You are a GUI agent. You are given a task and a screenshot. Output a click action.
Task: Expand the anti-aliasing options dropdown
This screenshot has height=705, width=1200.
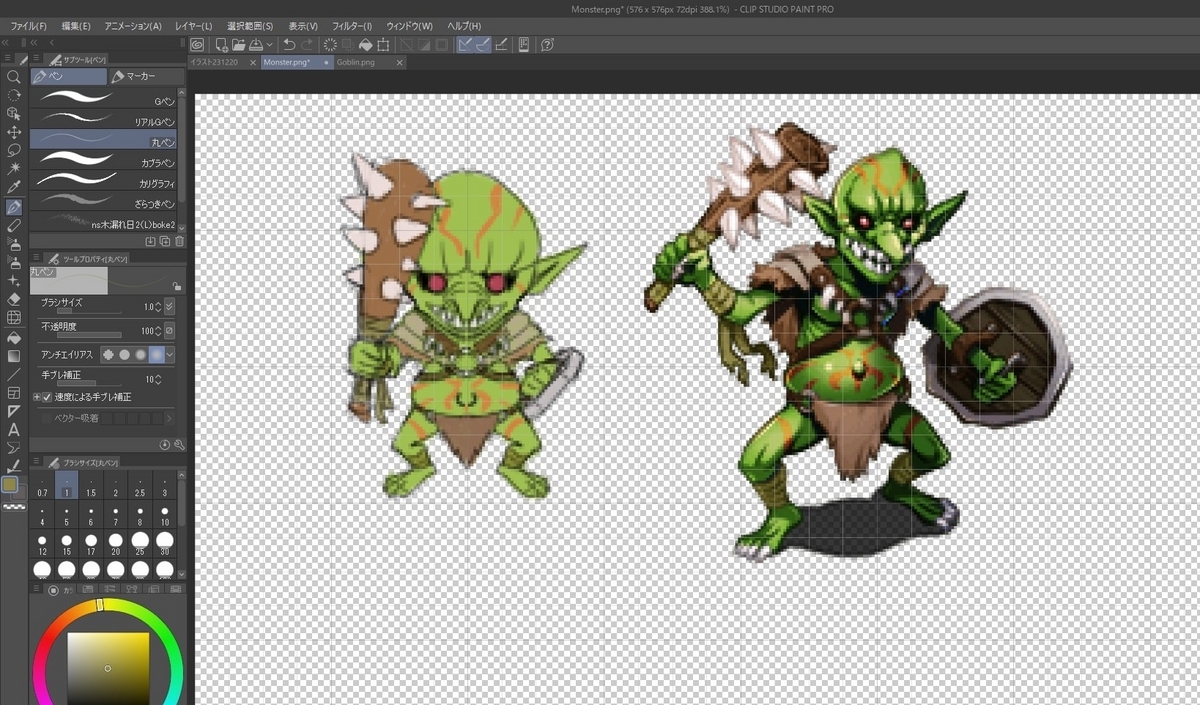pyautogui.click(x=170, y=355)
